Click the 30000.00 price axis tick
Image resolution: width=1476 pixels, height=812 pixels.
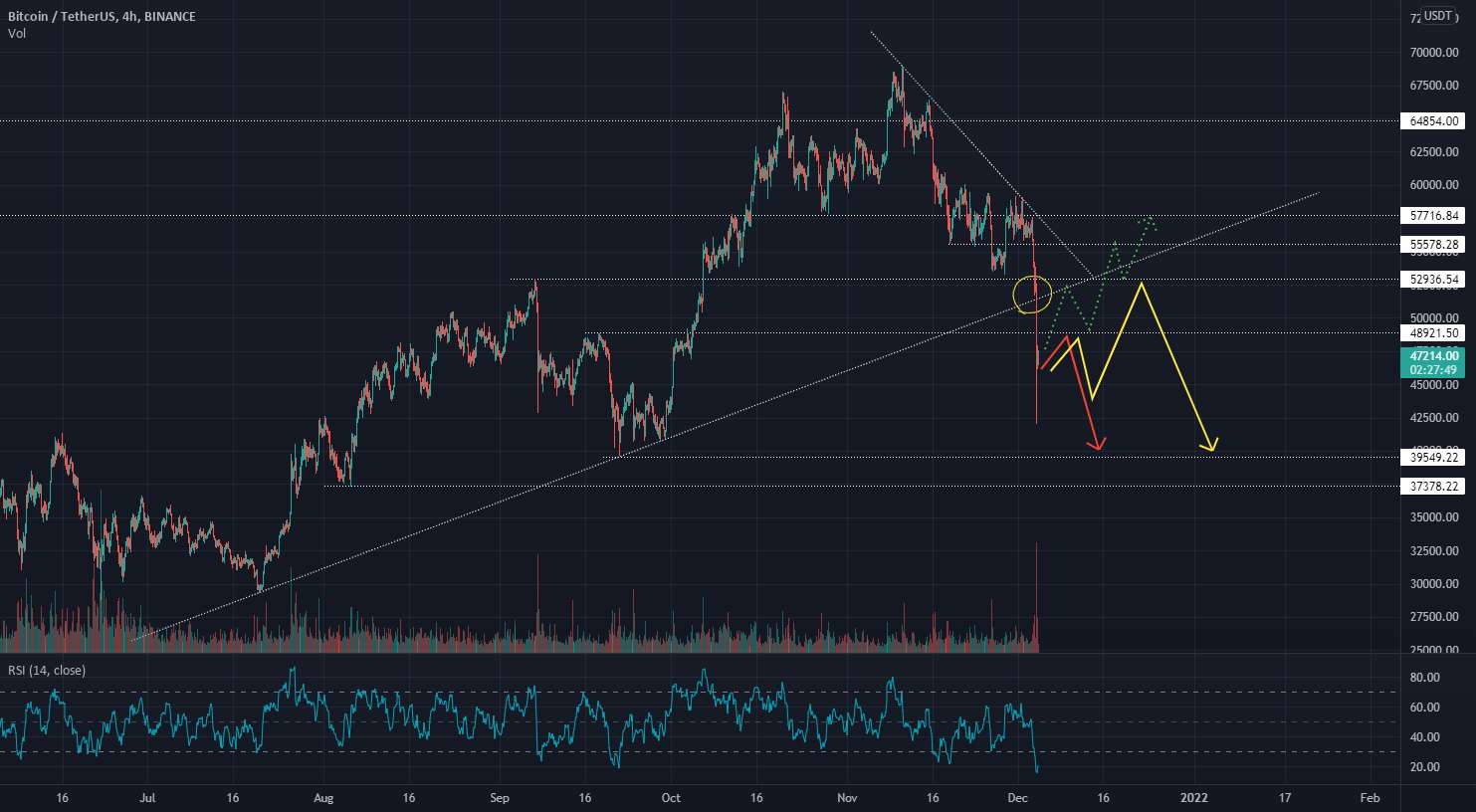tap(1434, 584)
